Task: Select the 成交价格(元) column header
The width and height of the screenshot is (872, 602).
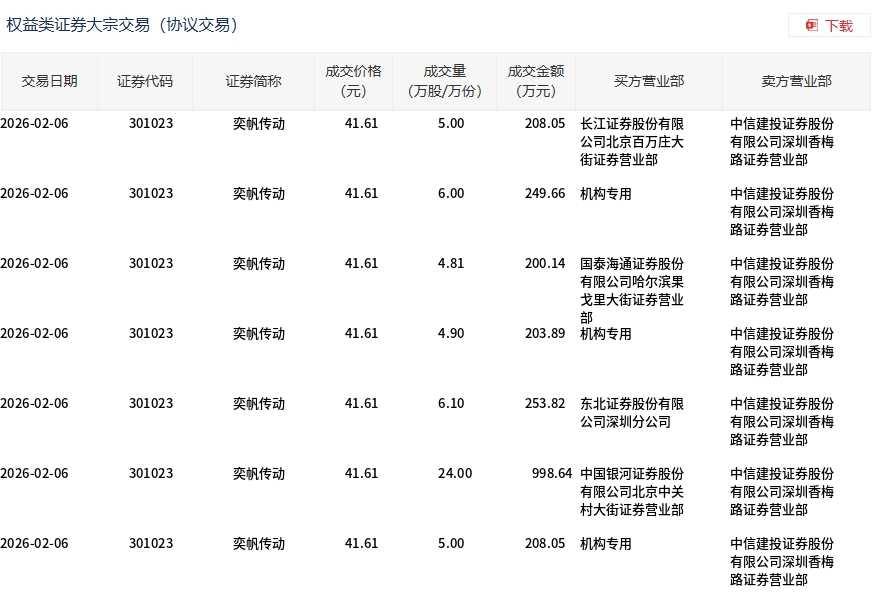Action: coord(353,81)
